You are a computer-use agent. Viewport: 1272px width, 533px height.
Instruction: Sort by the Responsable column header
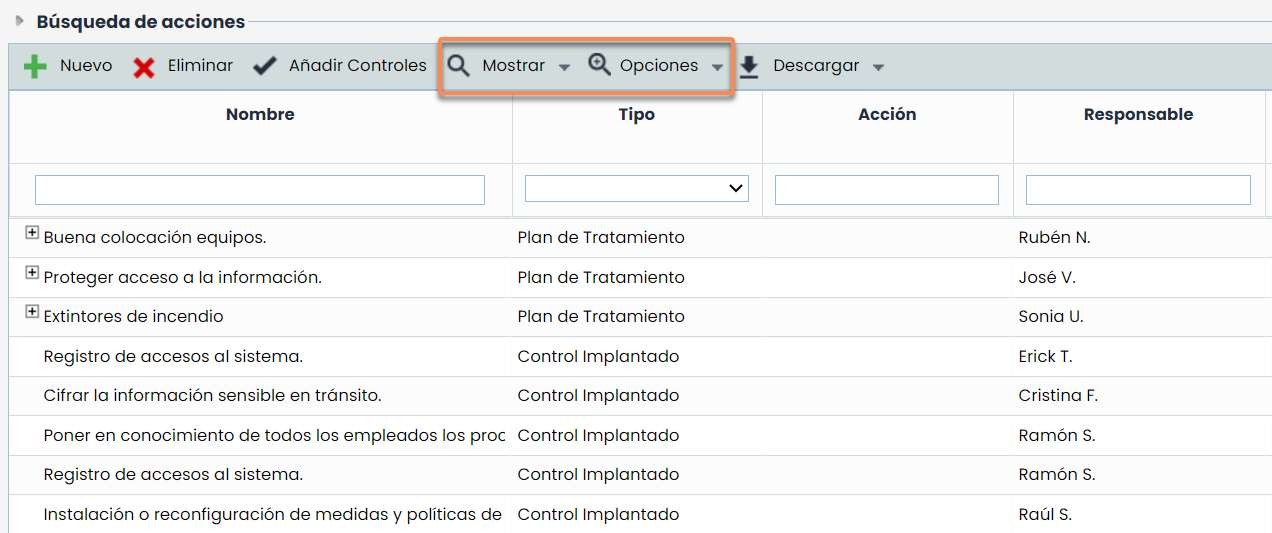(1138, 114)
